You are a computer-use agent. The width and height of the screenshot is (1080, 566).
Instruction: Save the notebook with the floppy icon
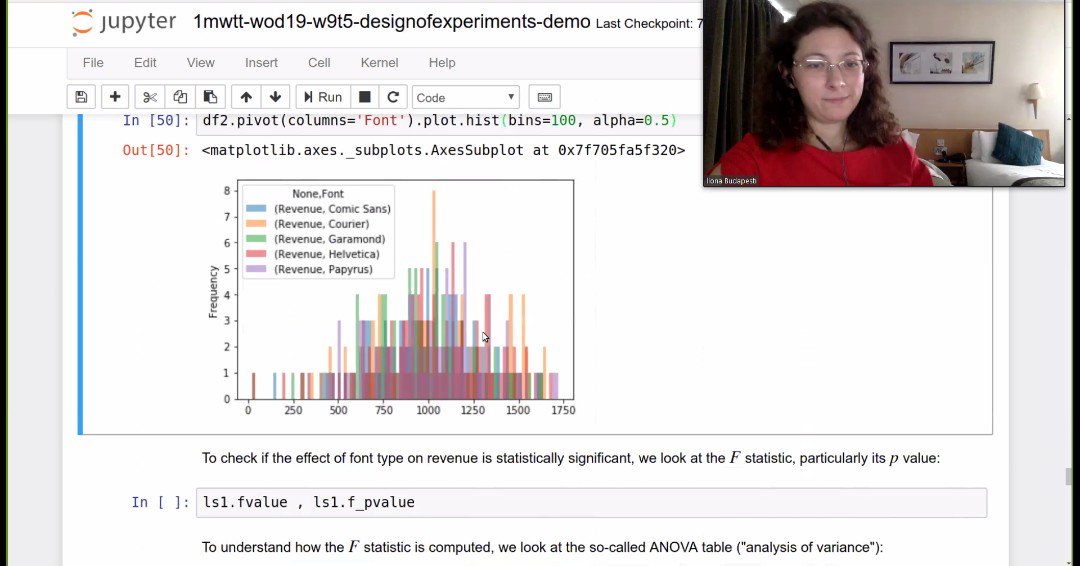81,97
